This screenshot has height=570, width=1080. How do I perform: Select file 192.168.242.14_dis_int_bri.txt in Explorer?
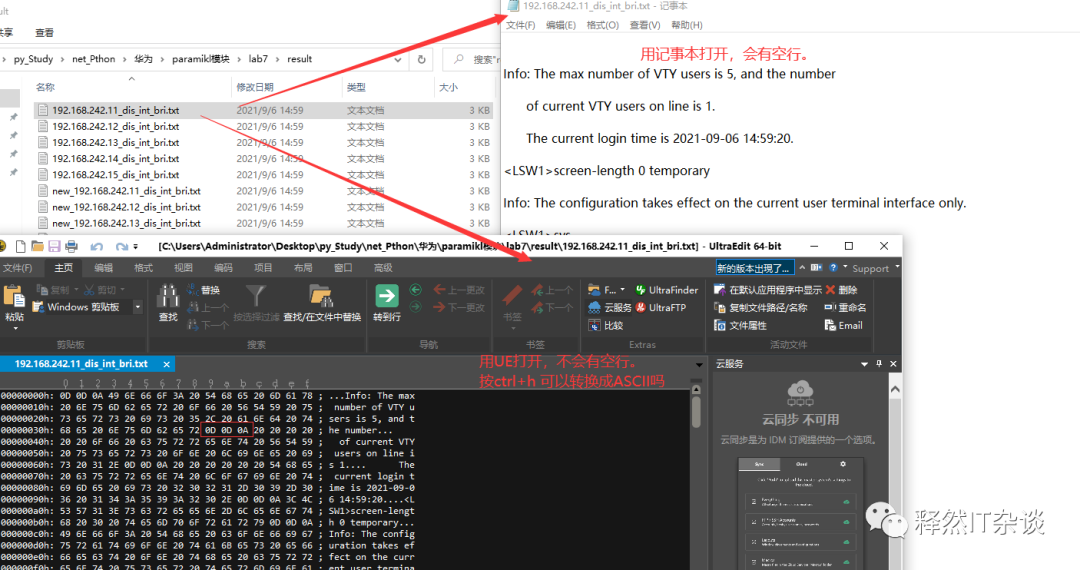(116, 159)
